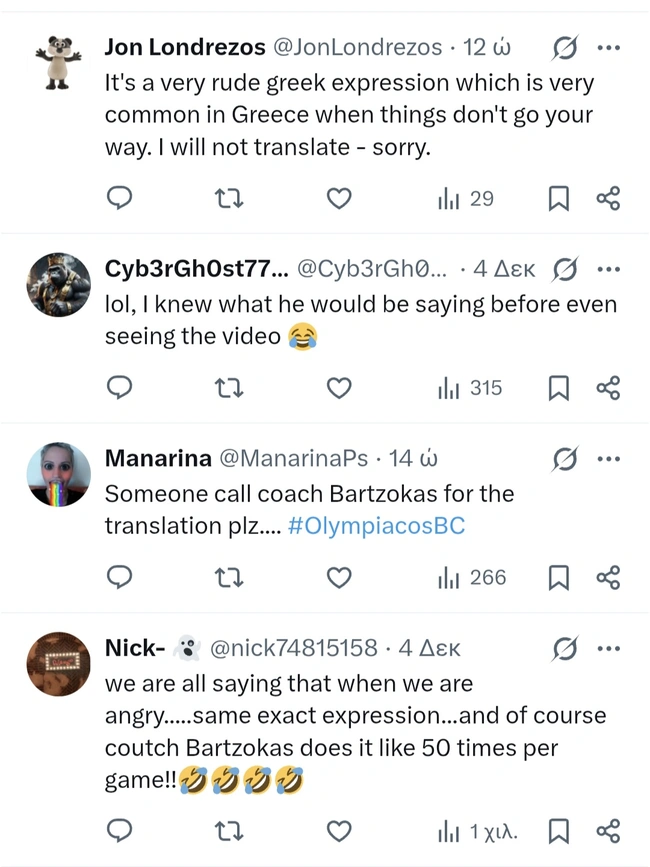Retweet Cyb3rGh0st77's post
Screen dimensions: 650x867
point(230,388)
